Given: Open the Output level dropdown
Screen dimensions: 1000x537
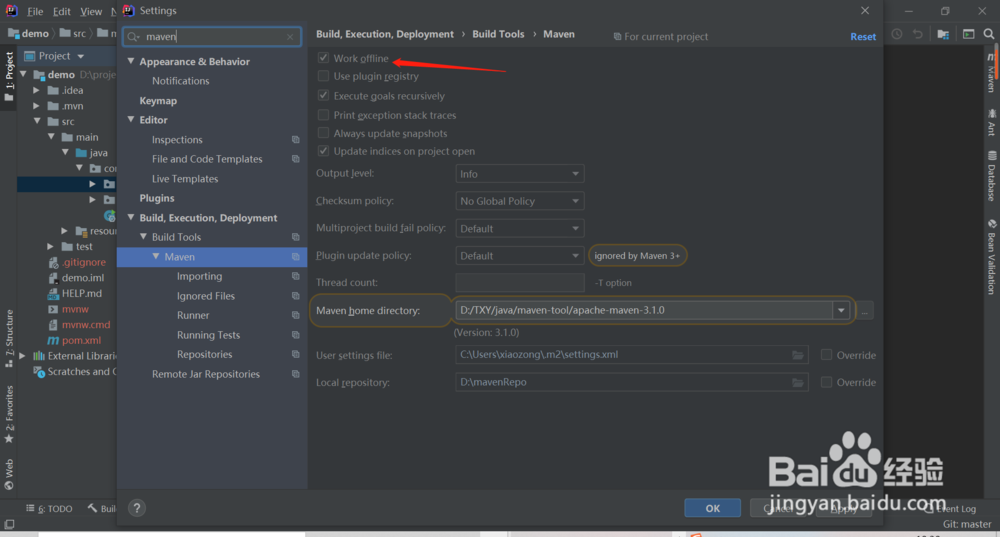Looking at the screenshot, I should pos(519,174).
